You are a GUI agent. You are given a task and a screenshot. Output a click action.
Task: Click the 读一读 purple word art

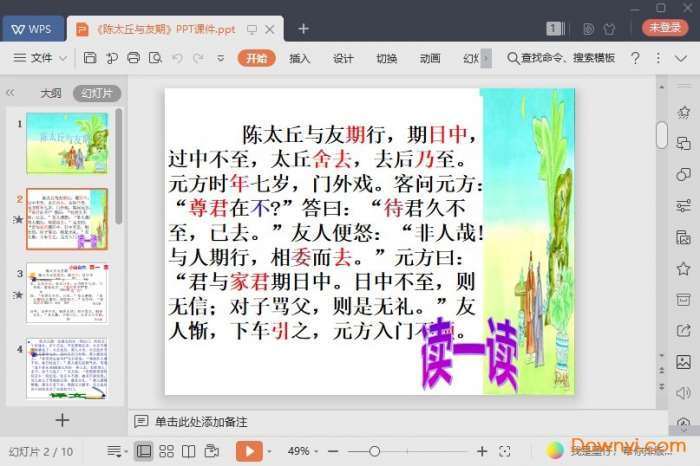pos(469,355)
